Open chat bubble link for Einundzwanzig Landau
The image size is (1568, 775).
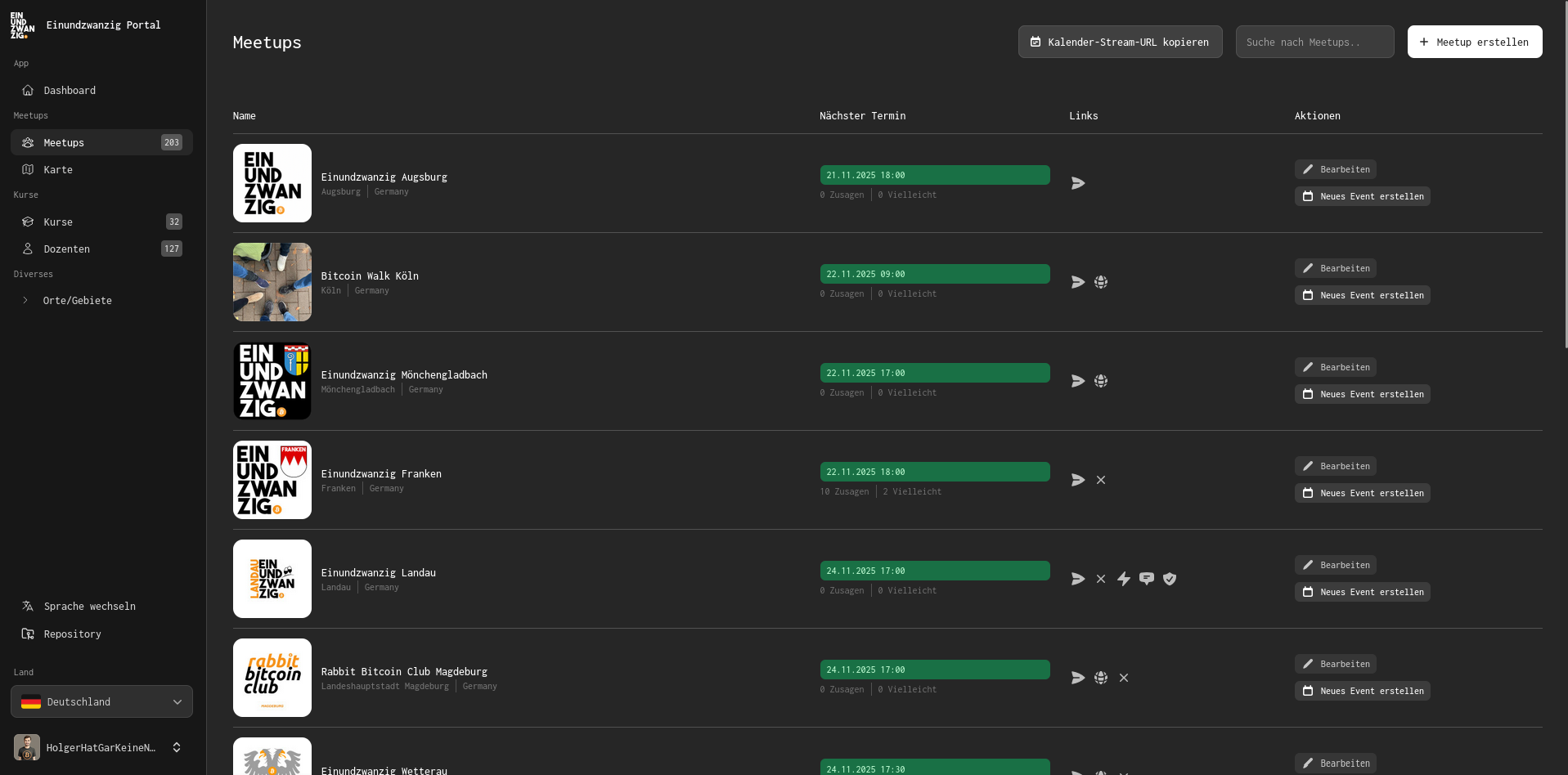(1147, 579)
